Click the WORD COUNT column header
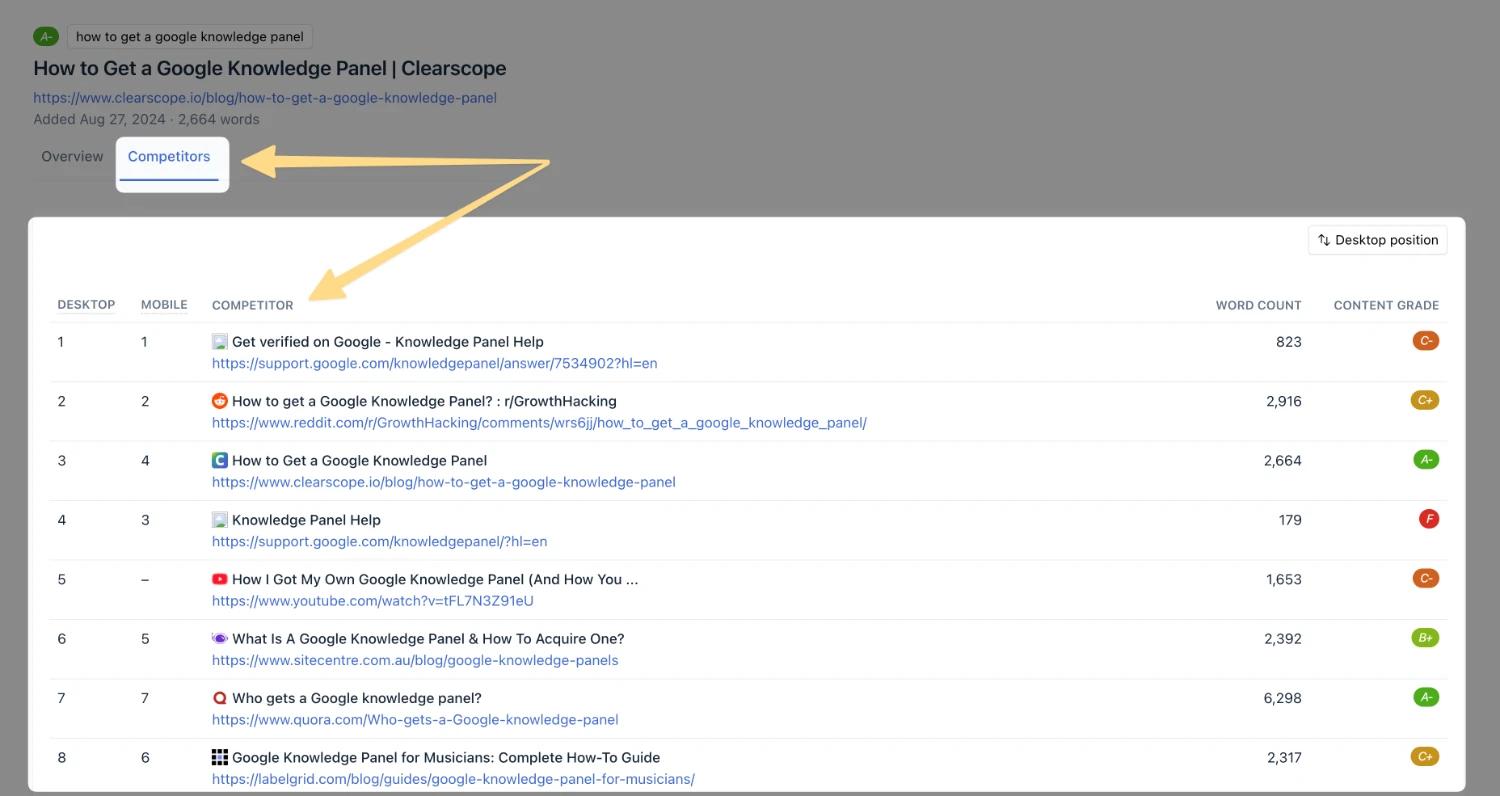The width and height of the screenshot is (1500, 796). (x=1258, y=305)
